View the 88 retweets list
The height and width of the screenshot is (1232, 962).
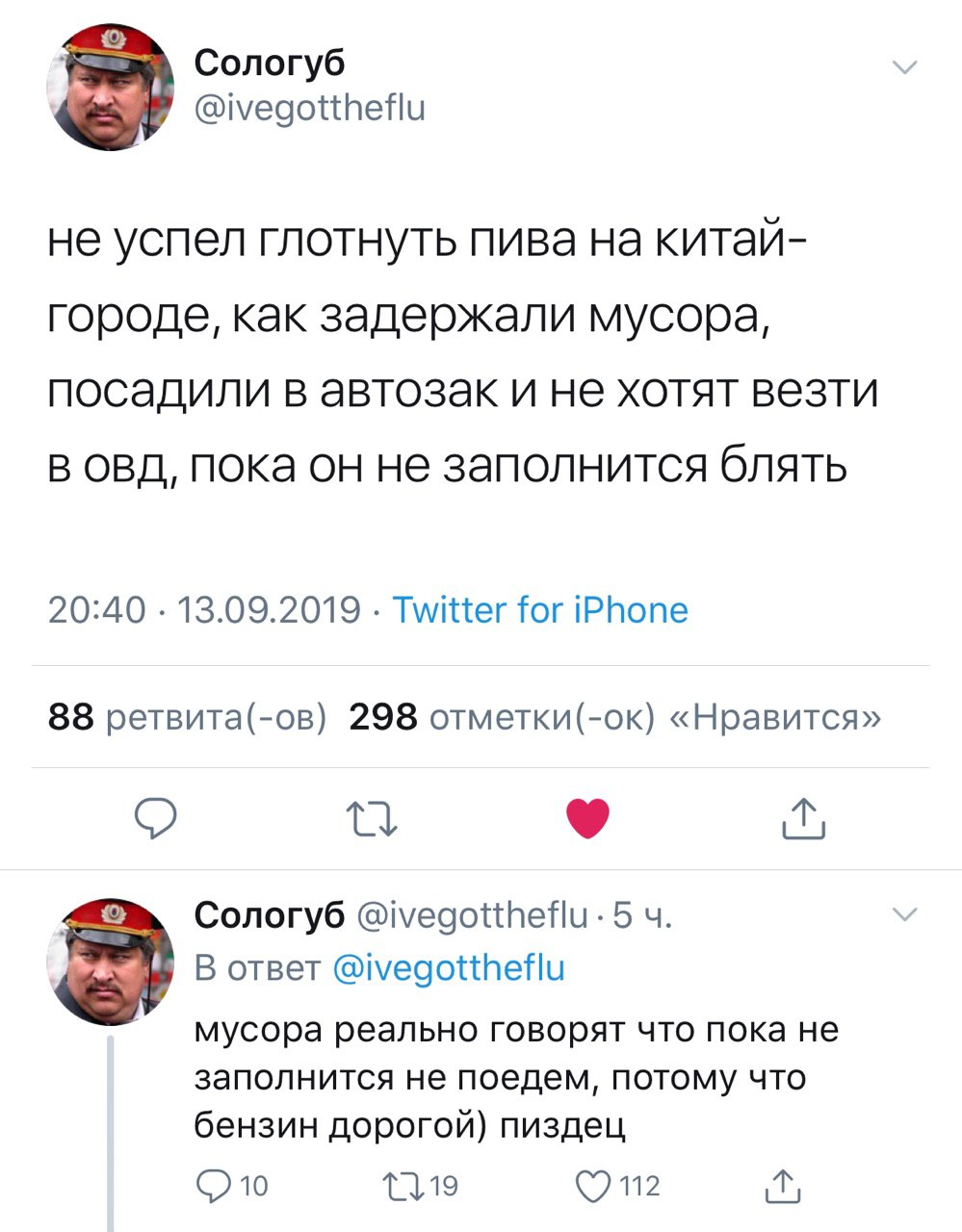tap(187, 717)
